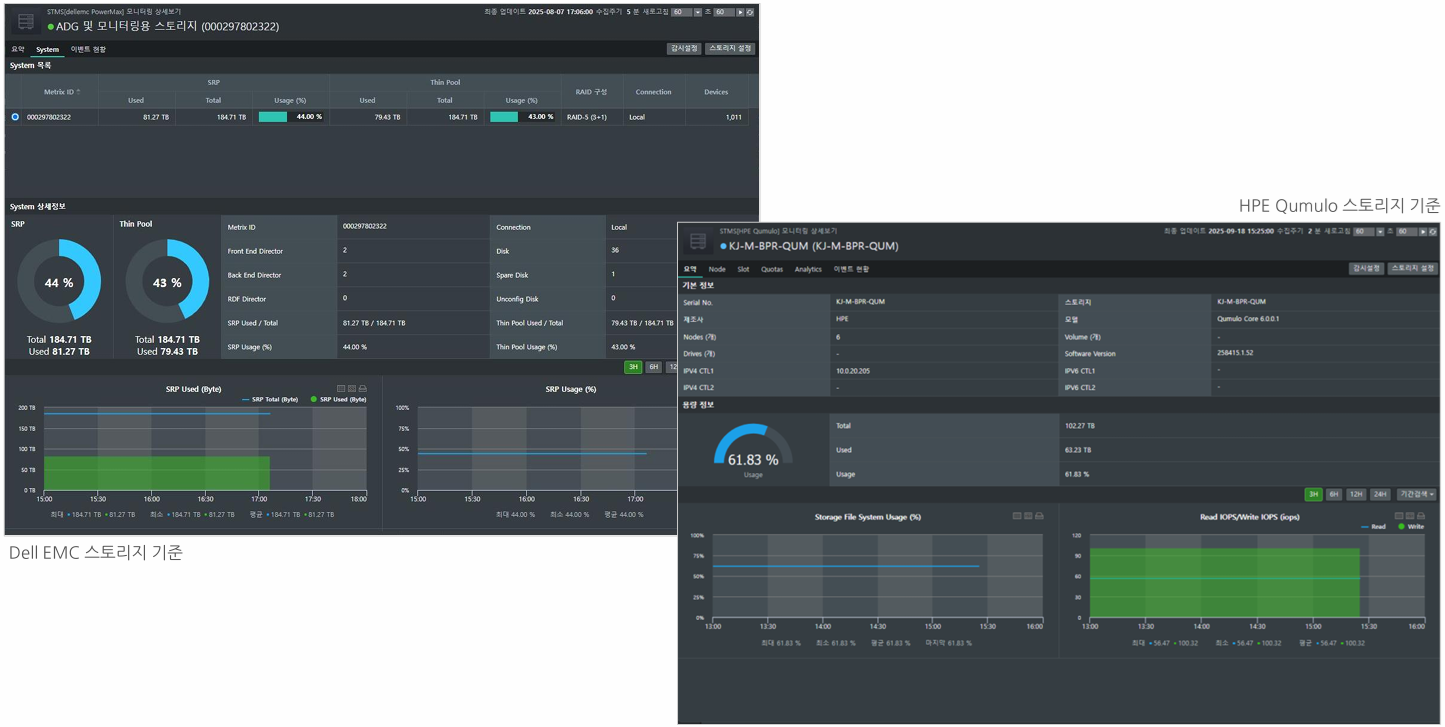Click the print icon on Storage File System Usage chart
The width and height of the screenshot is (1445, 727).
pyautogui.click(x=1040, y=516)
